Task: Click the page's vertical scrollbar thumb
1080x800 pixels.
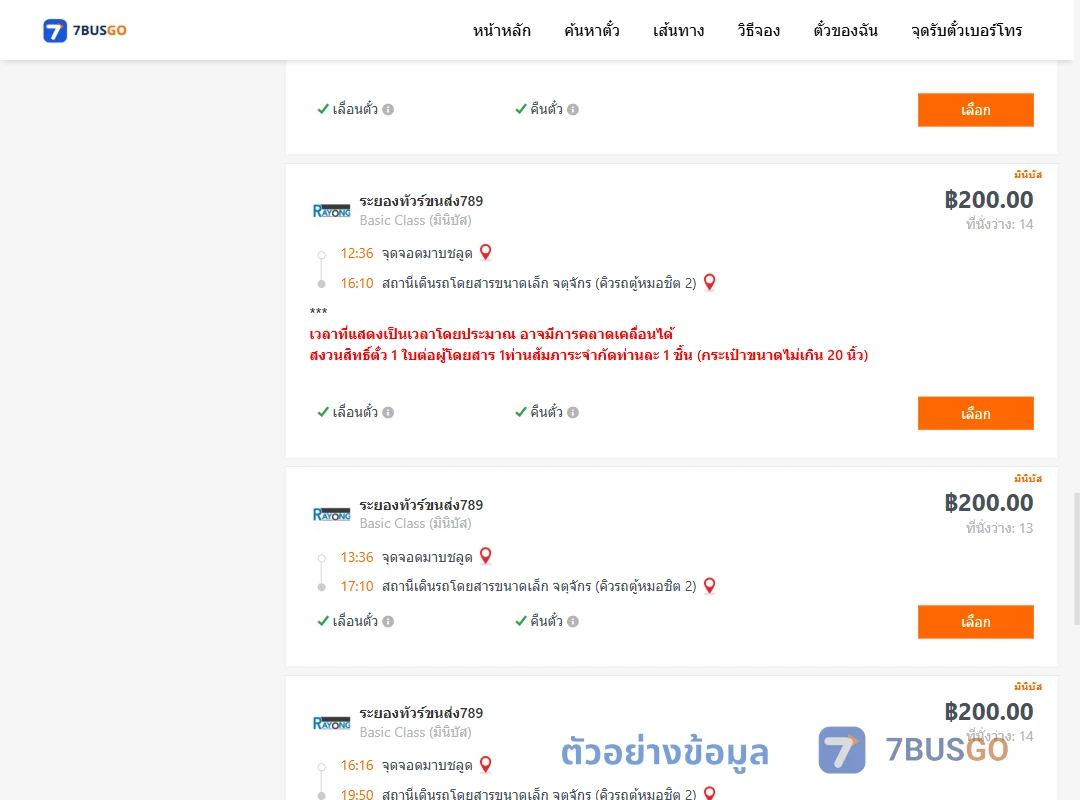Action: click(x=1076, y=558)
